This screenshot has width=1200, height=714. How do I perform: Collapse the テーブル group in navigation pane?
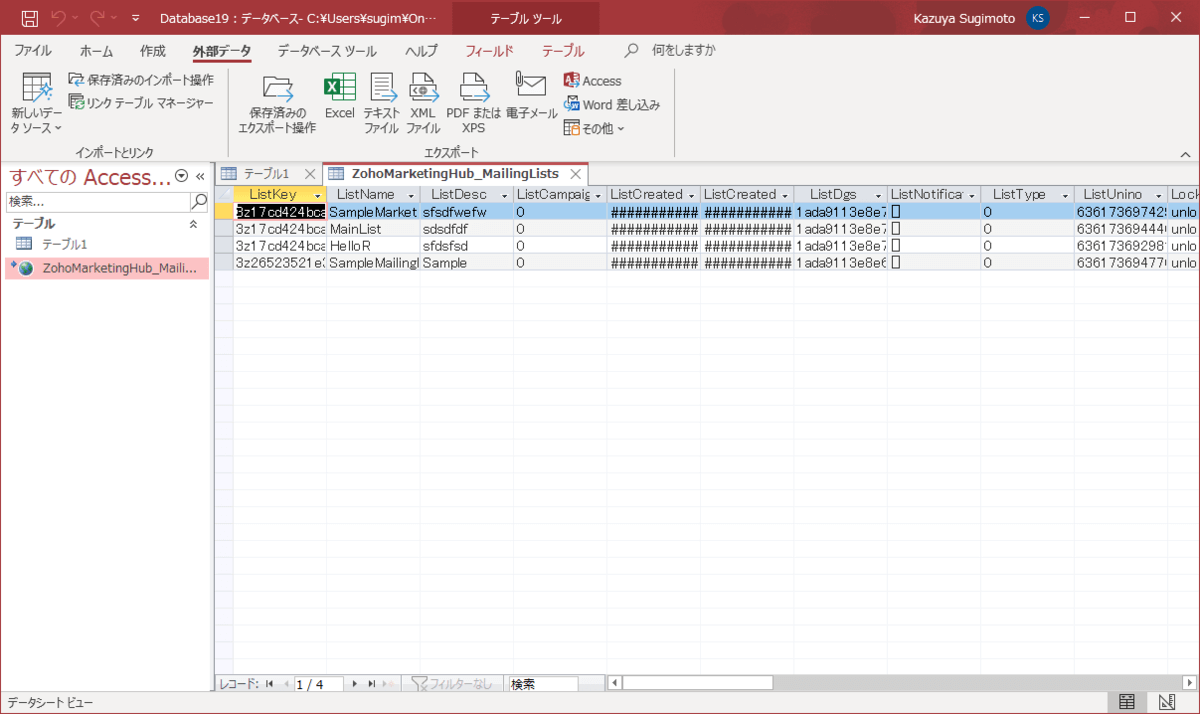(x=194, y=224)
